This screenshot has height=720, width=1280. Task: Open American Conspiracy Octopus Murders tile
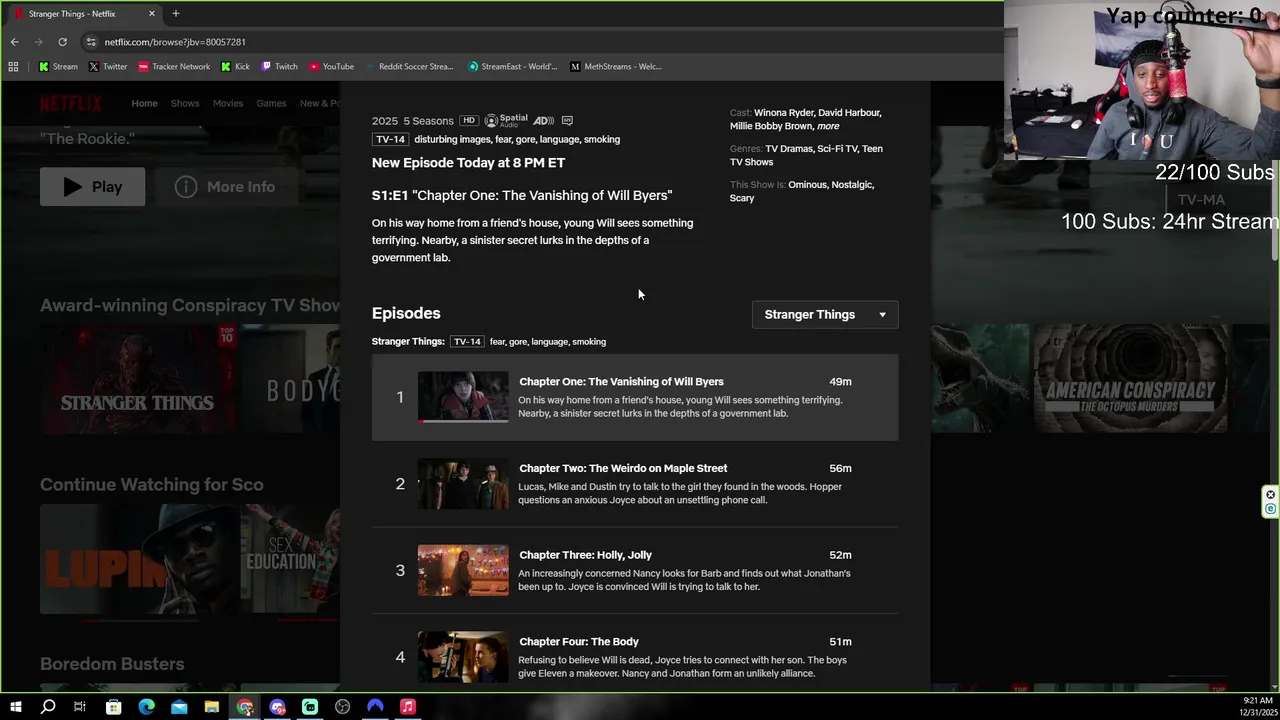1130,378
